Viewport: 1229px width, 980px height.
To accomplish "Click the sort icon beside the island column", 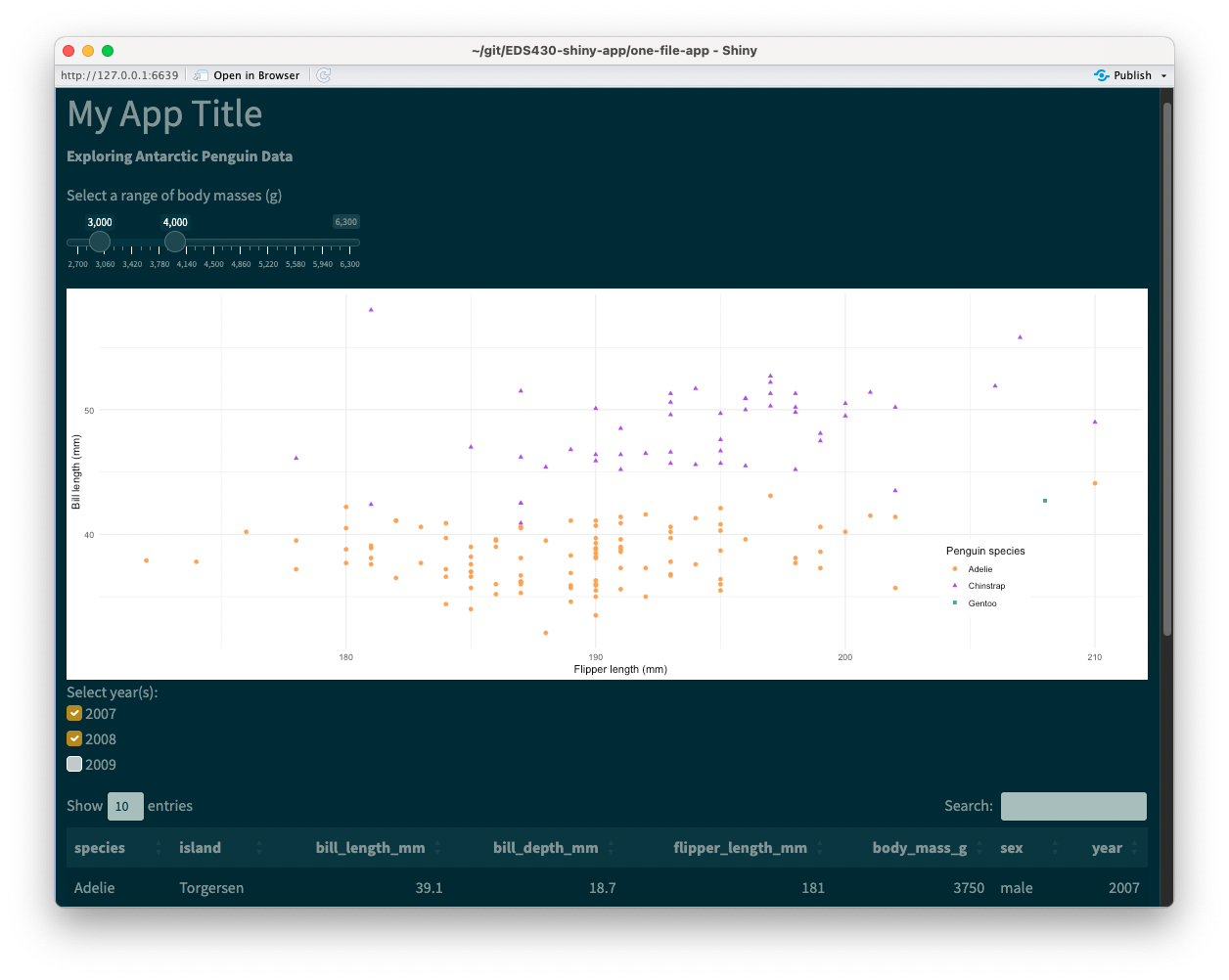I will [257, 848].
